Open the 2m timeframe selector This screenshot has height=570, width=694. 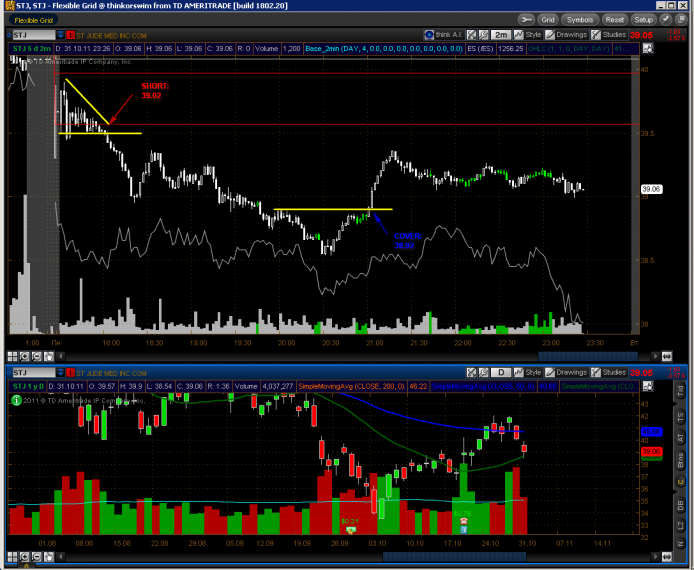501,35
